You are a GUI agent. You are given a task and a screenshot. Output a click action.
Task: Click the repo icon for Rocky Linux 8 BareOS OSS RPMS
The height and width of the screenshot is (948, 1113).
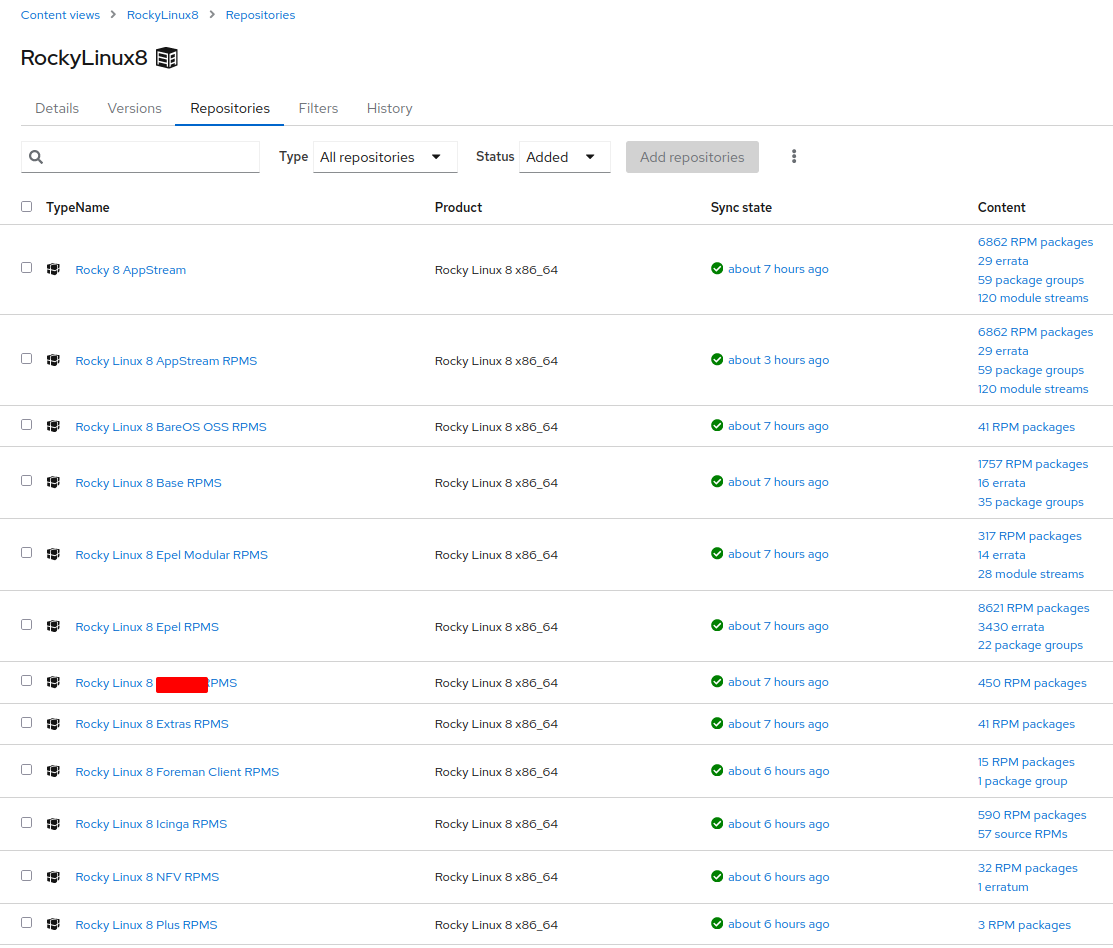pyautogui.click(x=53, y=426)
